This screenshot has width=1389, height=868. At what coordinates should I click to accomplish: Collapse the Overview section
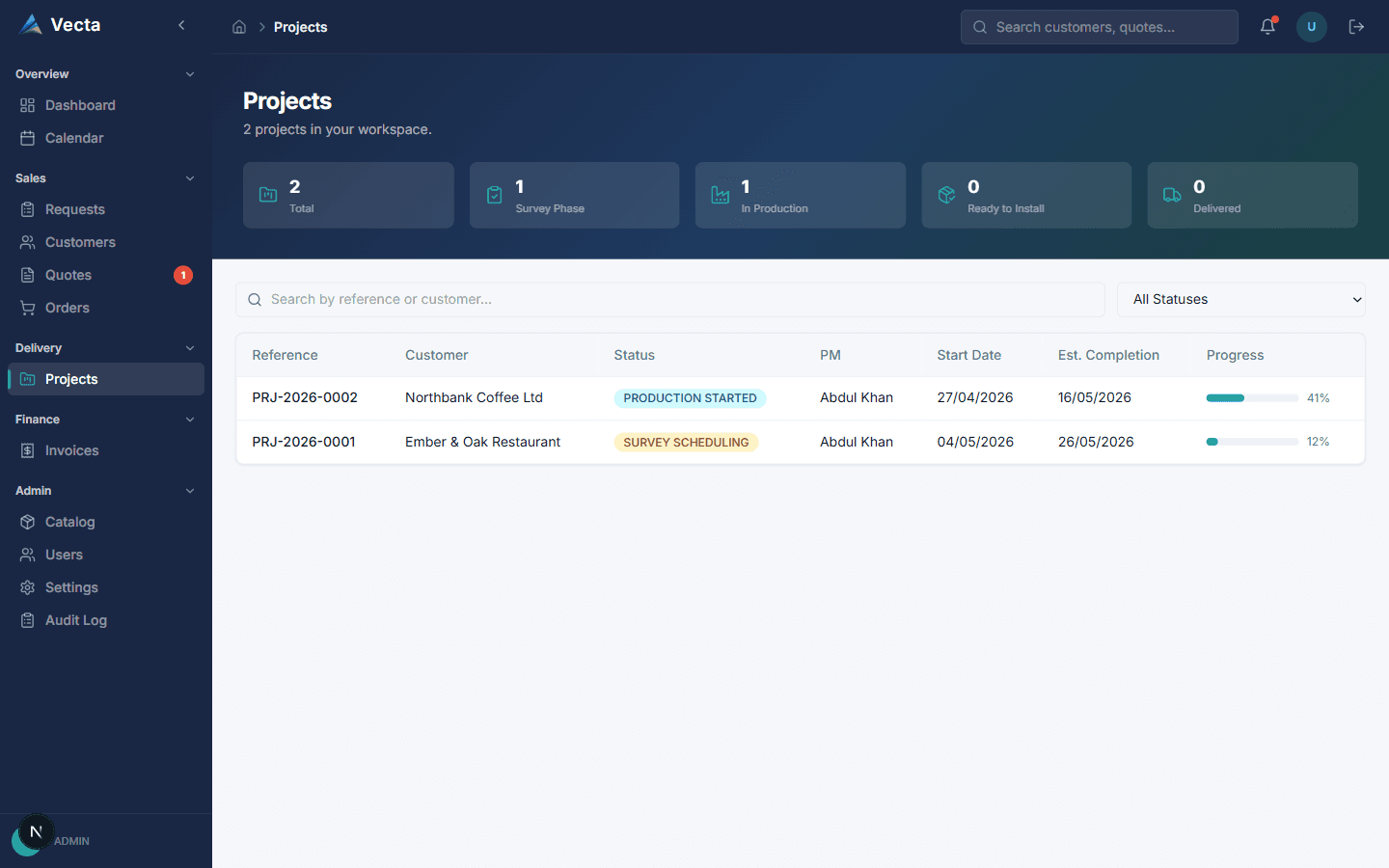tap(190, 74)
